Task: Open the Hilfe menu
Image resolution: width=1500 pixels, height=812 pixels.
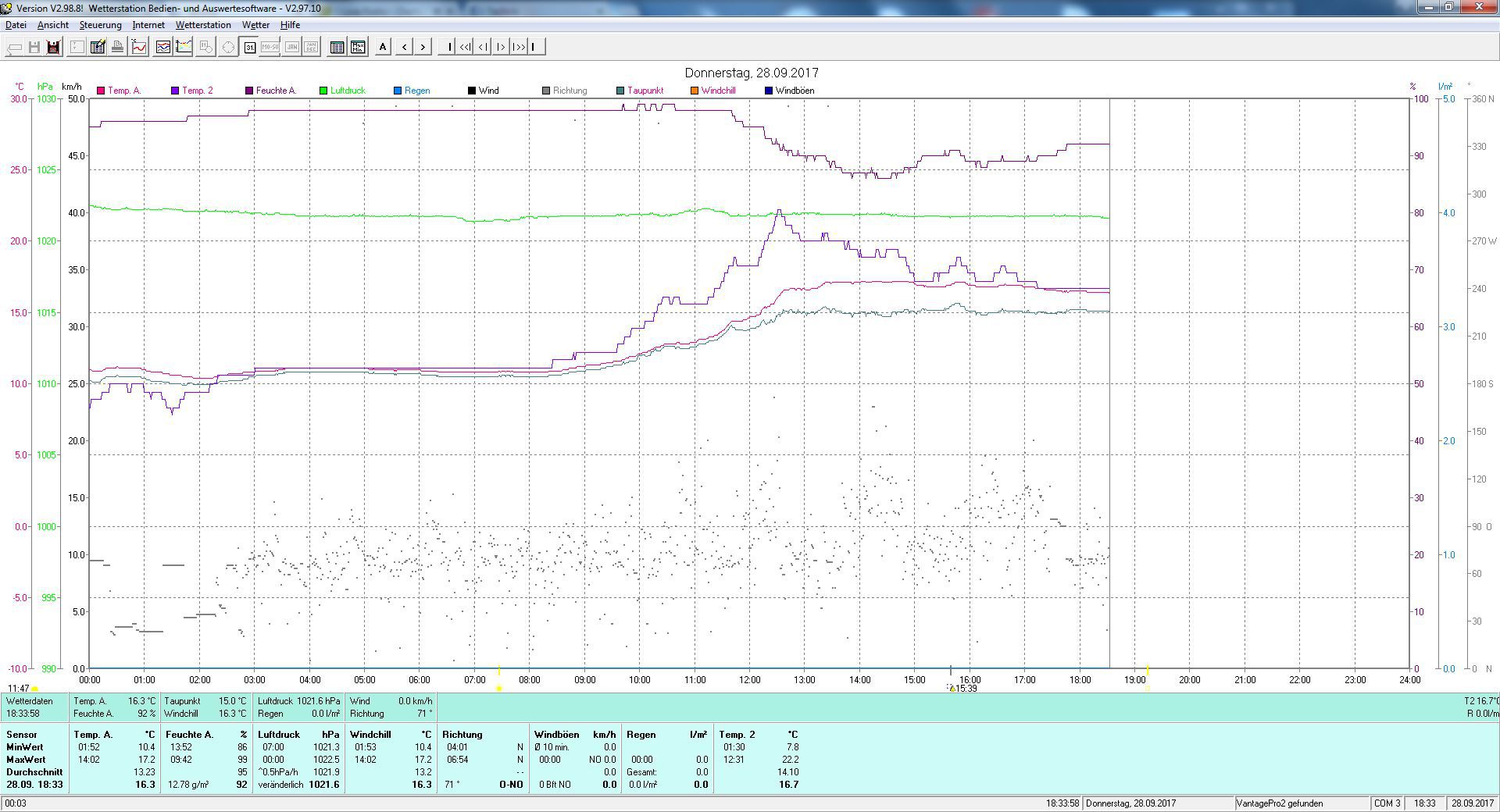Action: [290, 25]
